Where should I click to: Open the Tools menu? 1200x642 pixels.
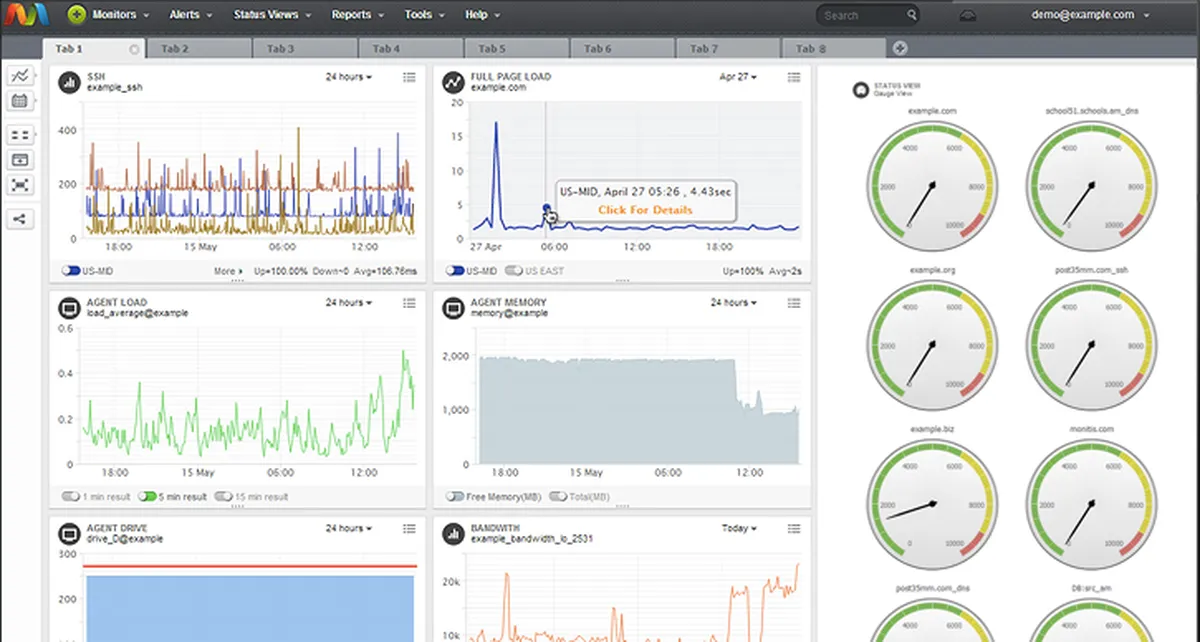[424, 15]
